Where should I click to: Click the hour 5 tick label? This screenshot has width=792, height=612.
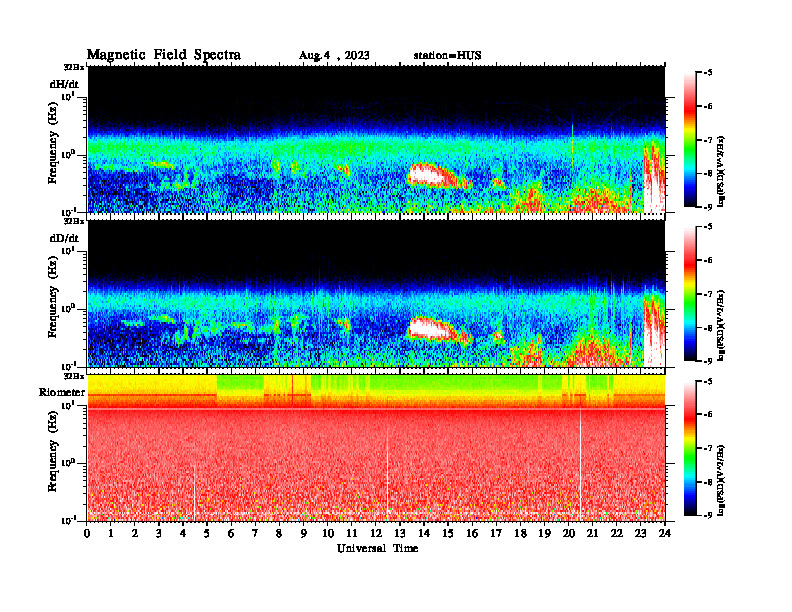point(207,533)
